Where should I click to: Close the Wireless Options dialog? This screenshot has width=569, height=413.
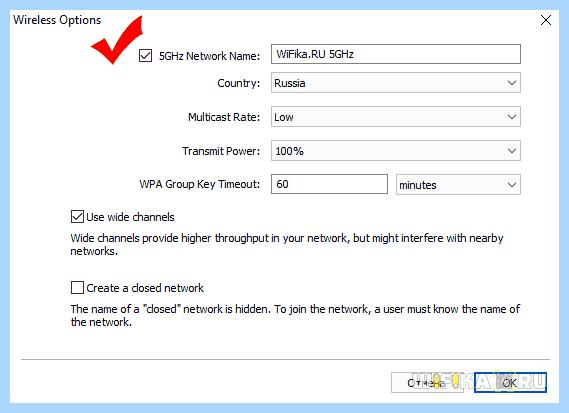pos(546,20)
